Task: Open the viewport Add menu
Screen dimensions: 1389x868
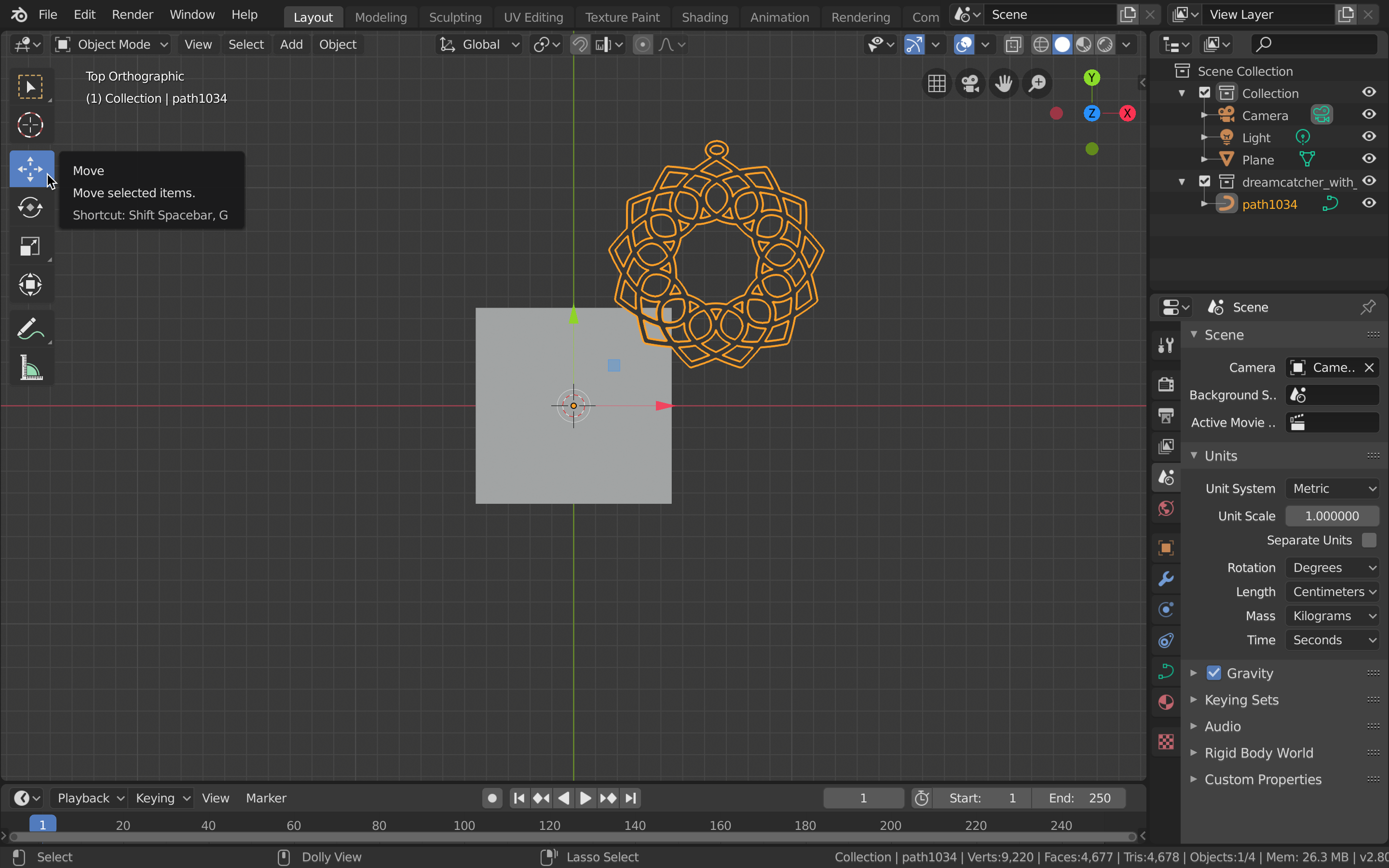Action: (x=291, y=44)
